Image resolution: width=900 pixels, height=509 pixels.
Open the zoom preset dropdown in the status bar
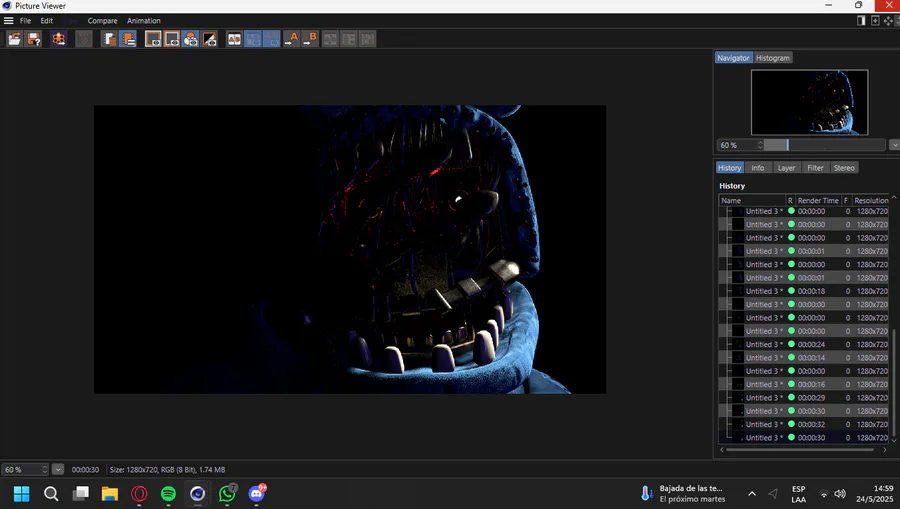point(58,469)
